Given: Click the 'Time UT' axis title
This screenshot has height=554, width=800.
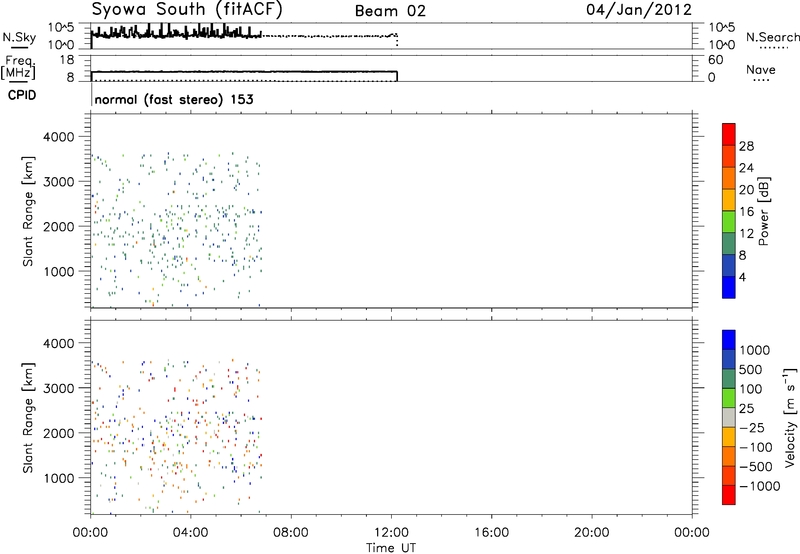Looking at the screenshot, I should (391, 548).
